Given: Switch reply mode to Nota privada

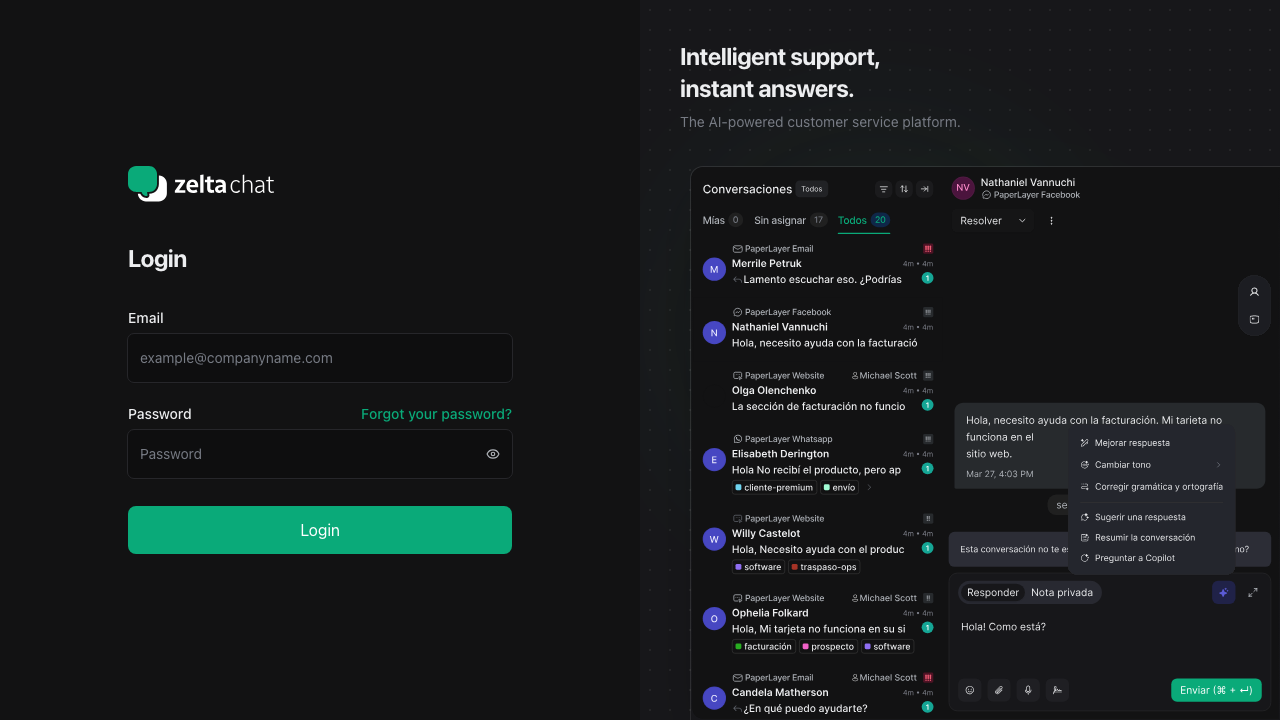Looking at the screenshot, I should (x=1062, y=592).
